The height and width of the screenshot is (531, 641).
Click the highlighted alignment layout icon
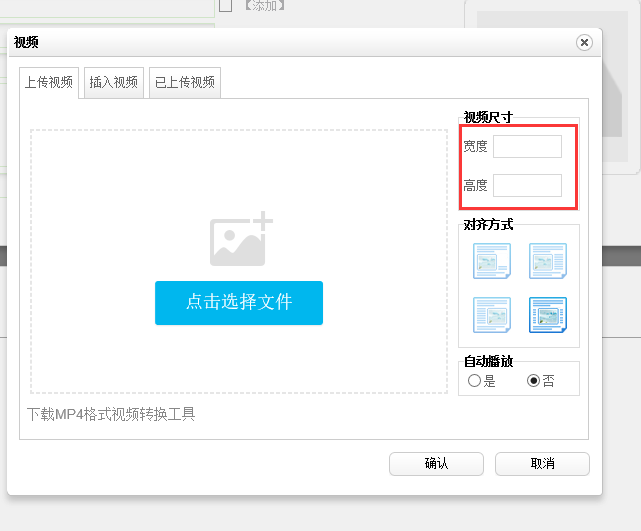tap(547, 316)
